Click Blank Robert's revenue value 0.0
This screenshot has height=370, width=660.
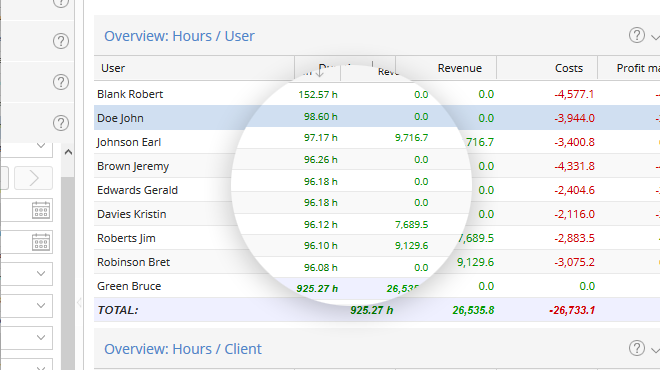point(486,94)
